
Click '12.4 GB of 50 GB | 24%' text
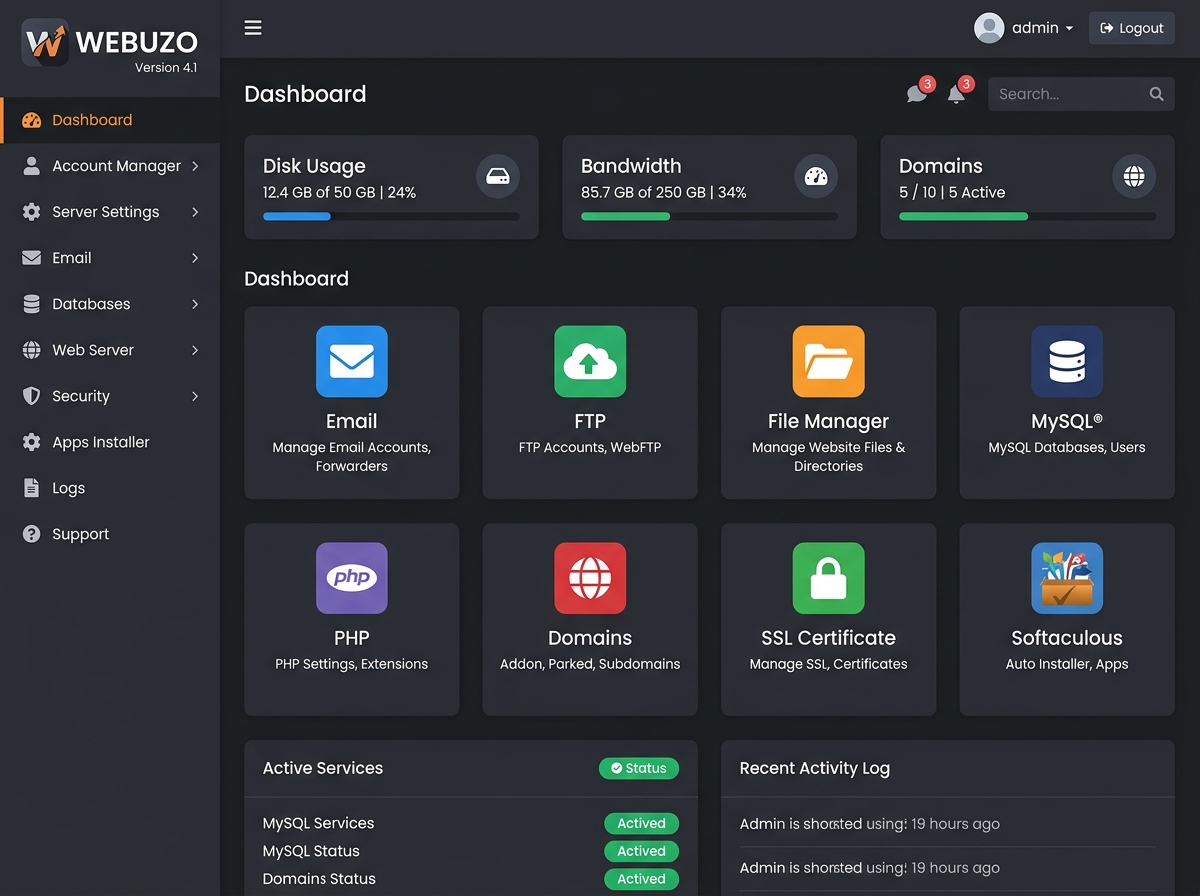[339, 192]
